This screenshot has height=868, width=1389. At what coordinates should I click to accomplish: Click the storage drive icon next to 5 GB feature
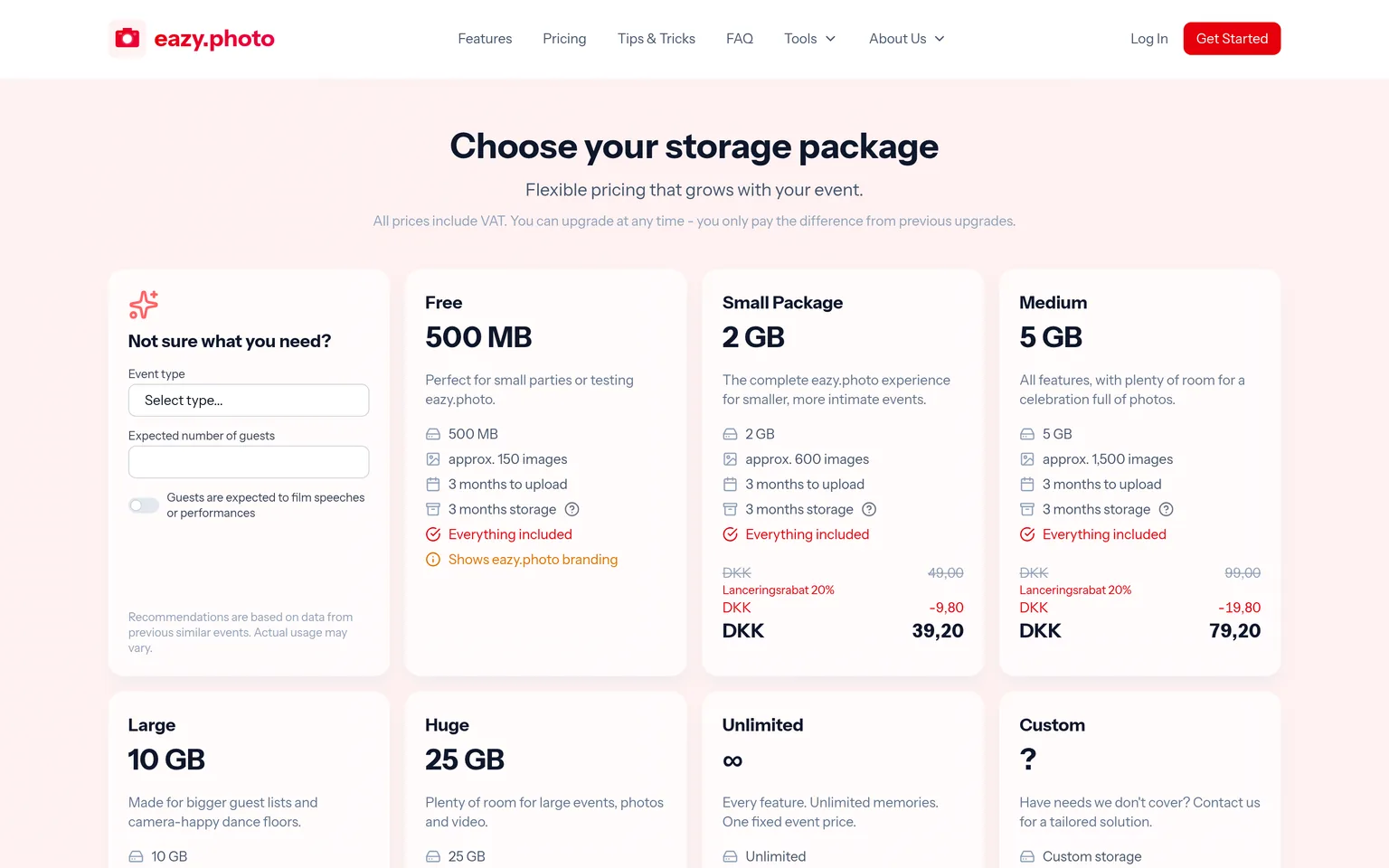click(1027, 434)
